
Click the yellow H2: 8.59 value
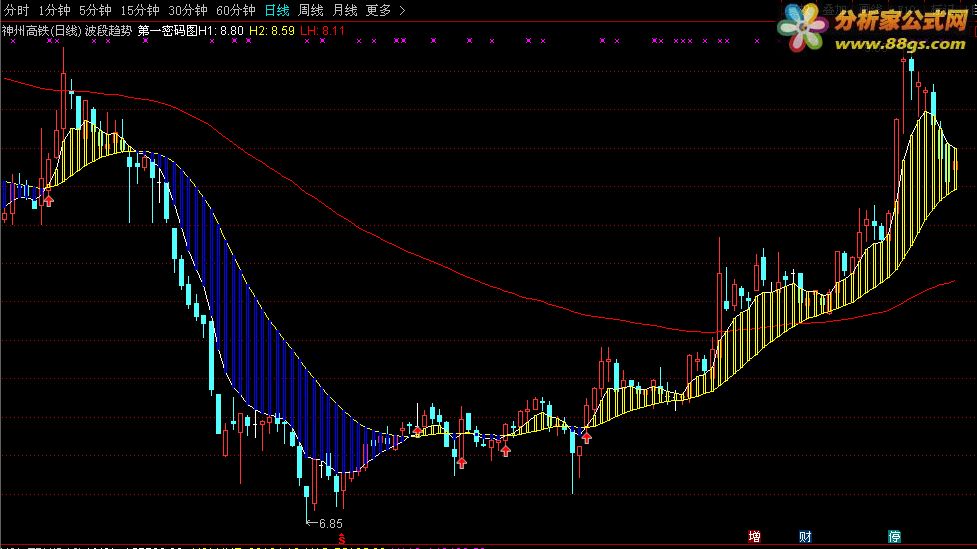point(272,31)
